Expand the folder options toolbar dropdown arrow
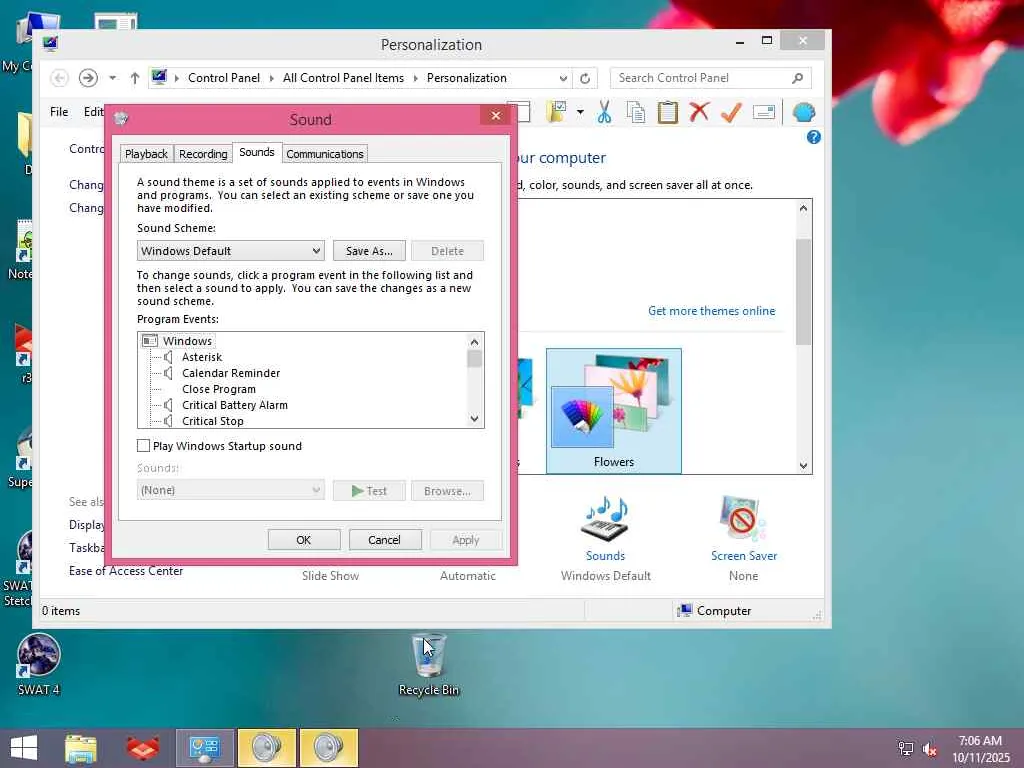Viewport: 1024px width, 768px height. coord(580,112)
